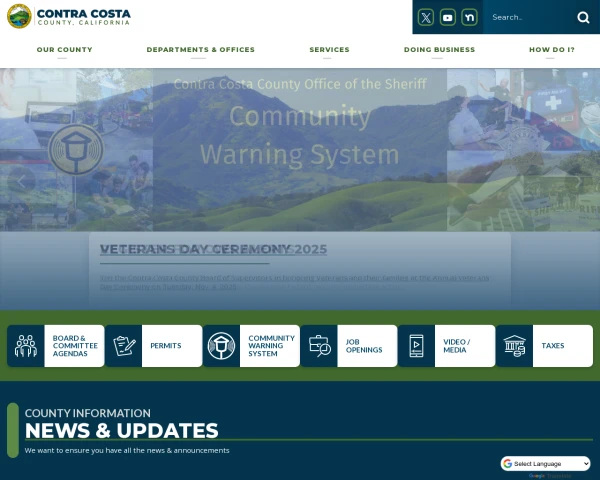Image resolution: width=600 pixels, height=480 pixels.
Task: Open the Departments & Offices menu
Action: 201,50
